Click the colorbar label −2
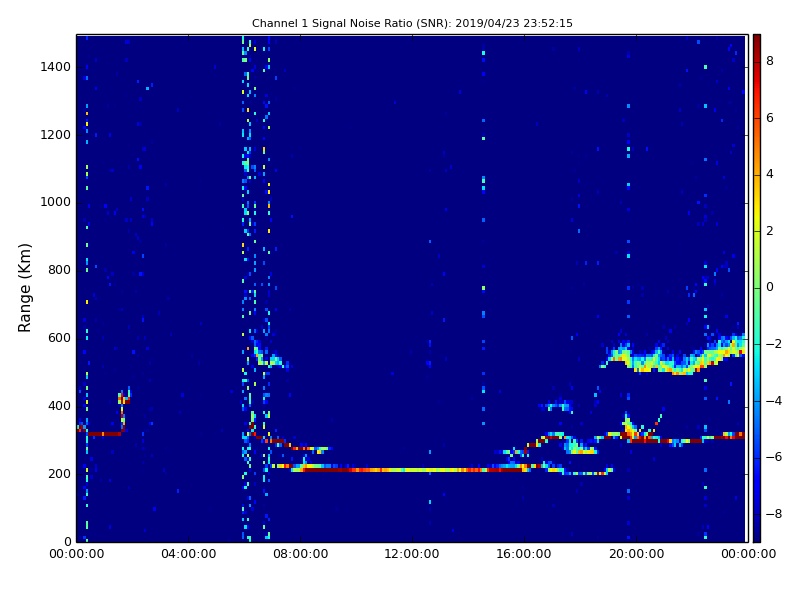The image size is (800, 600). pos(773,344)
